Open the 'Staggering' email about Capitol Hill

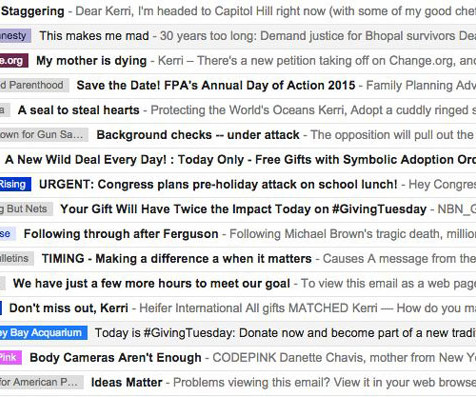(238, 12)
